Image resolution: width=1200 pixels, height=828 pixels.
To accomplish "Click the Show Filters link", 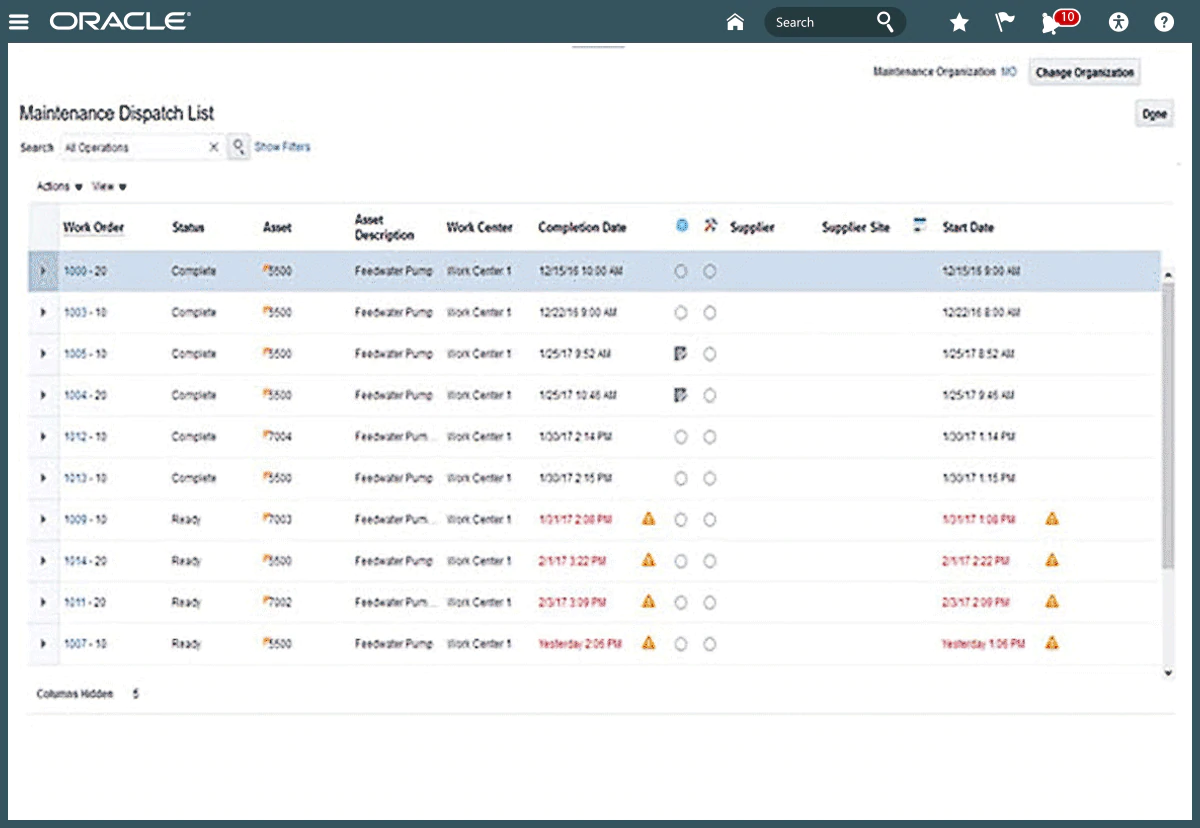I will tap(282, 147).
